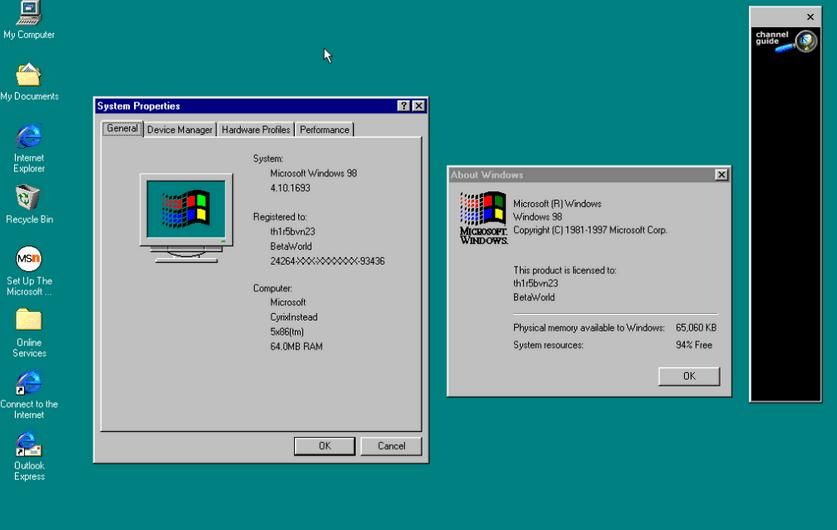Click 'Microsoft (R) Windows' text in About Windows
This screenshot has width=837, height=530.
(x=557, y=203)
